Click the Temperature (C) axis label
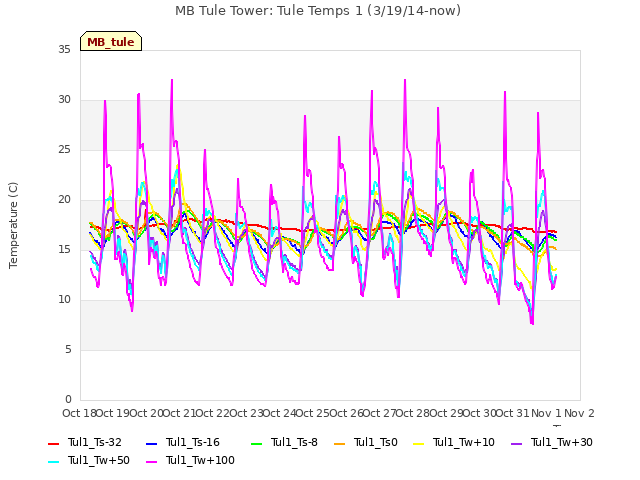Viewport: 640px width, 480px height. [x=13, y=225]
